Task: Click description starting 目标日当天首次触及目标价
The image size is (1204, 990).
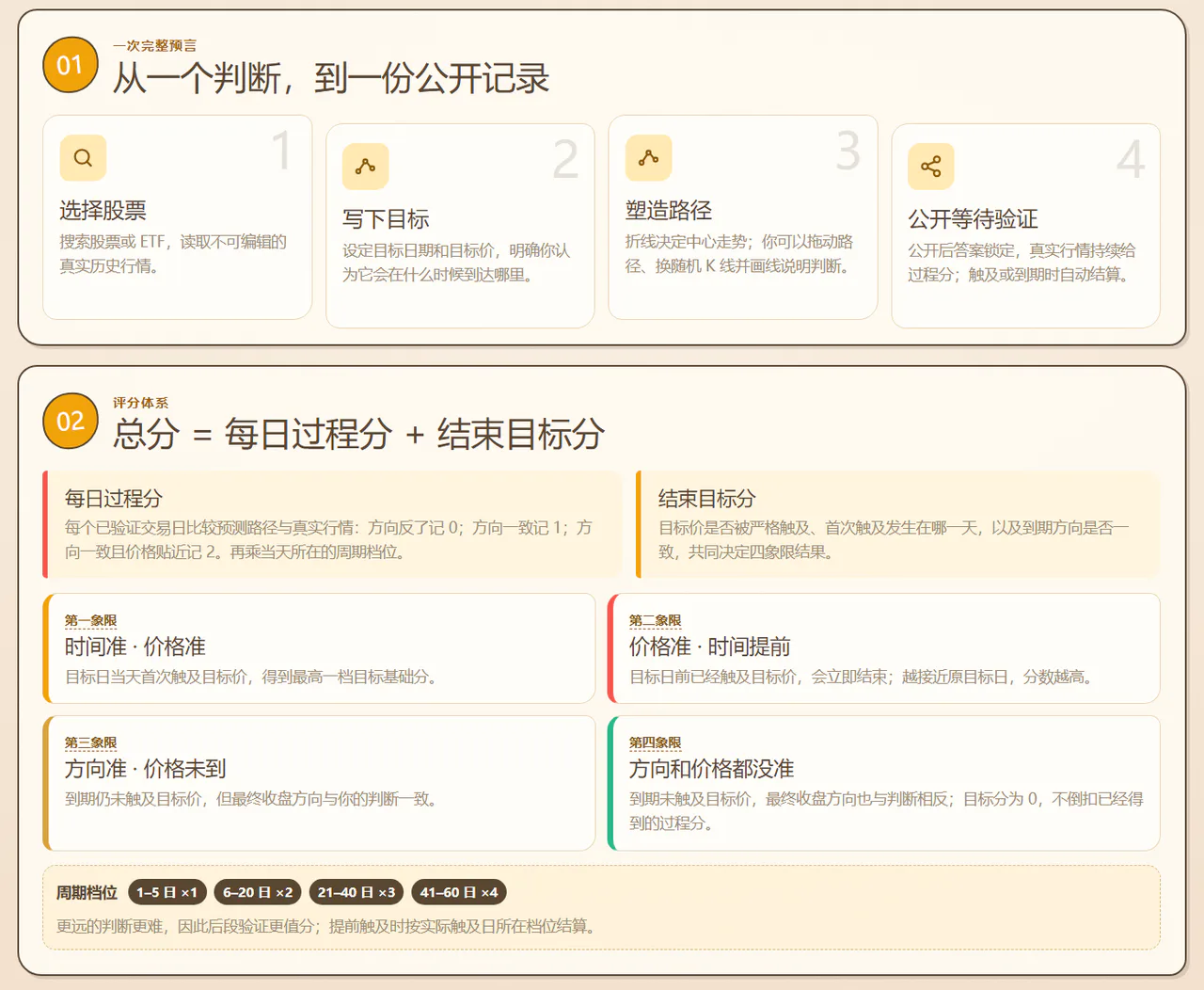Action: [250, 677]
